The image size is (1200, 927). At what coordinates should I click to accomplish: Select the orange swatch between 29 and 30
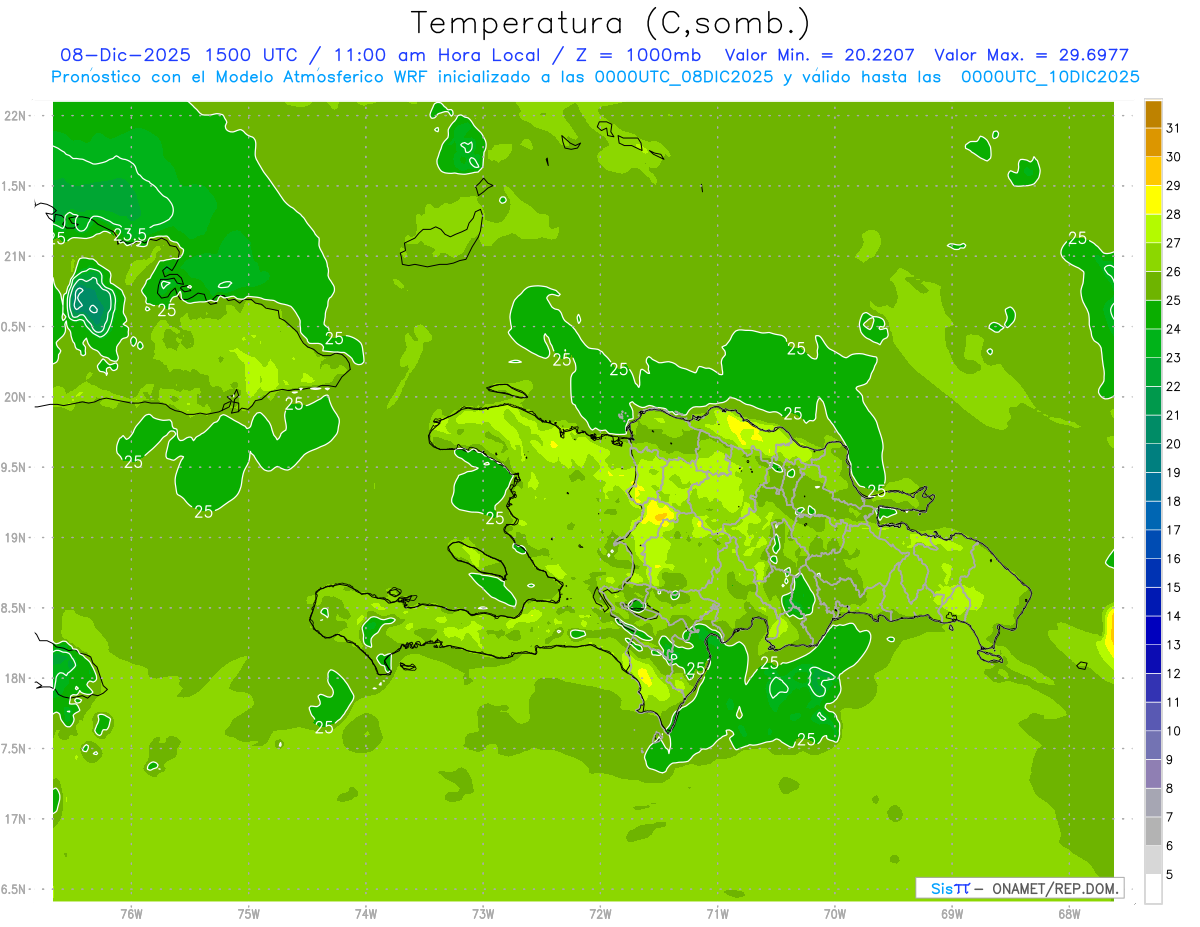[x=1153, y=172]
